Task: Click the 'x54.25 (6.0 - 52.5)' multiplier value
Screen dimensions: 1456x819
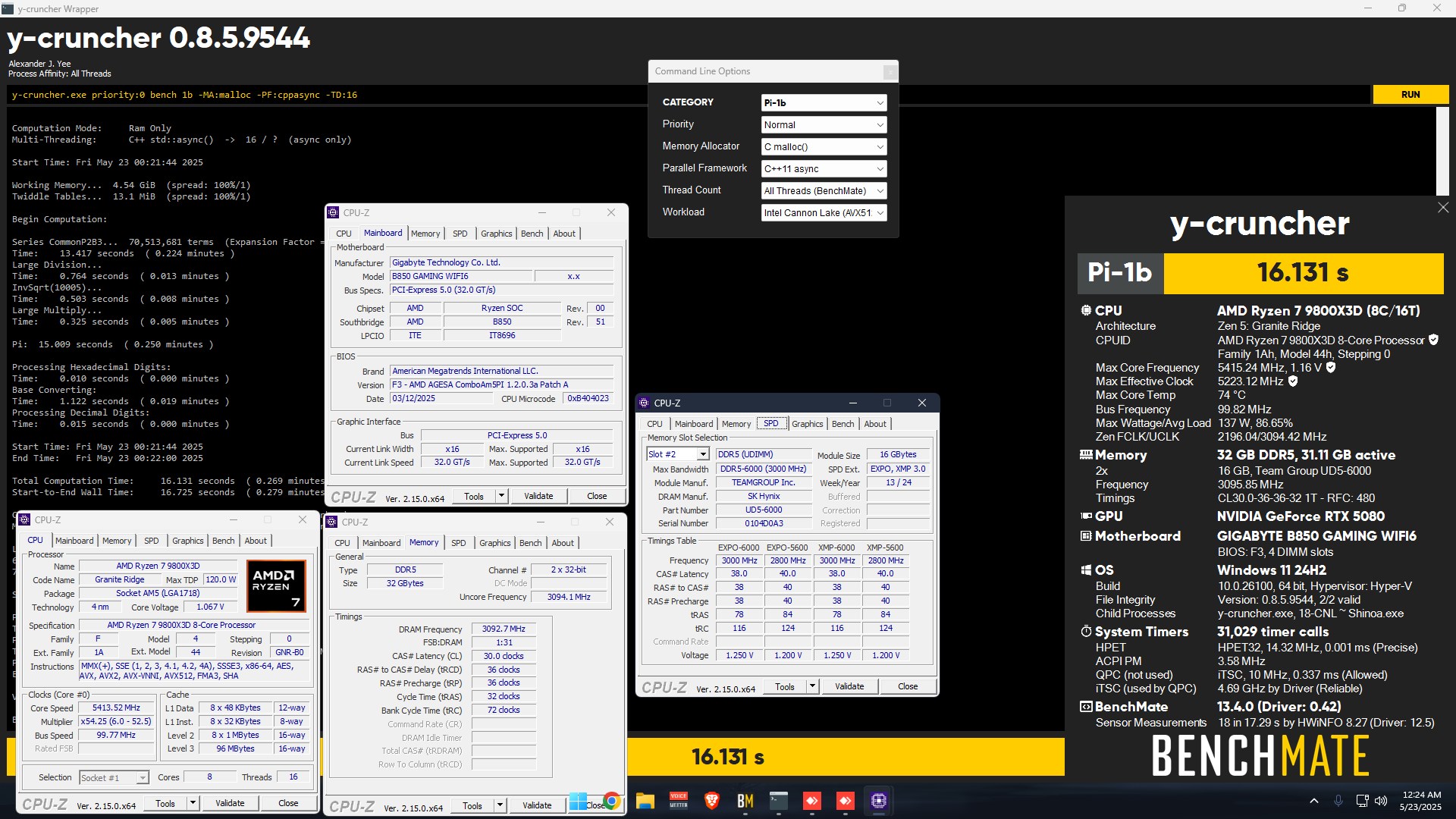Action: tap(116, 721)
